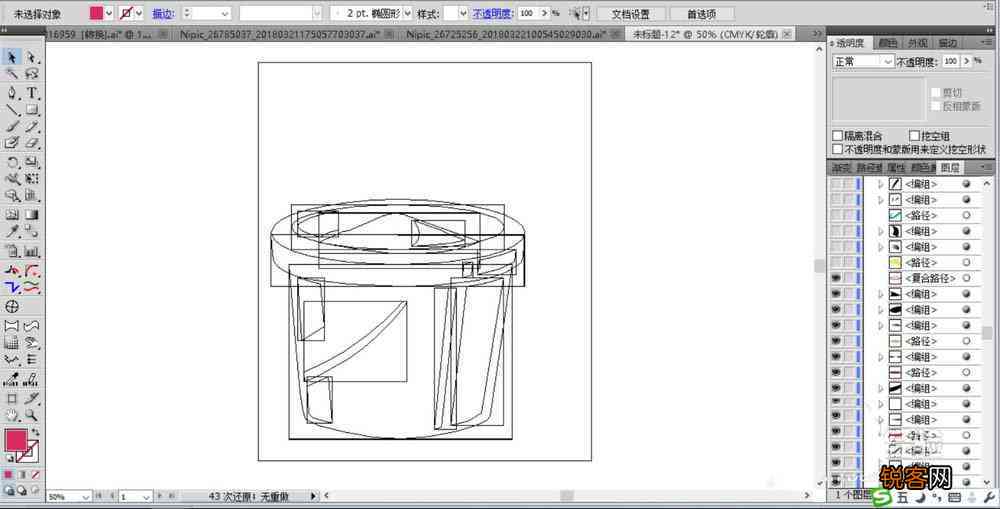This screenshot has height=509, width=1000.
Task: Select the Symbol Sprayer tool
Action: click(11, 251)
